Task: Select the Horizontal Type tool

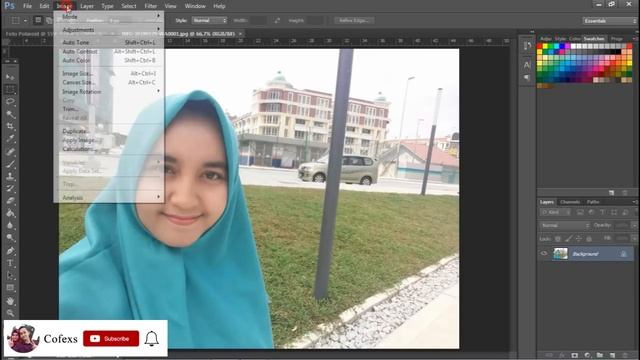Action: 10,263
